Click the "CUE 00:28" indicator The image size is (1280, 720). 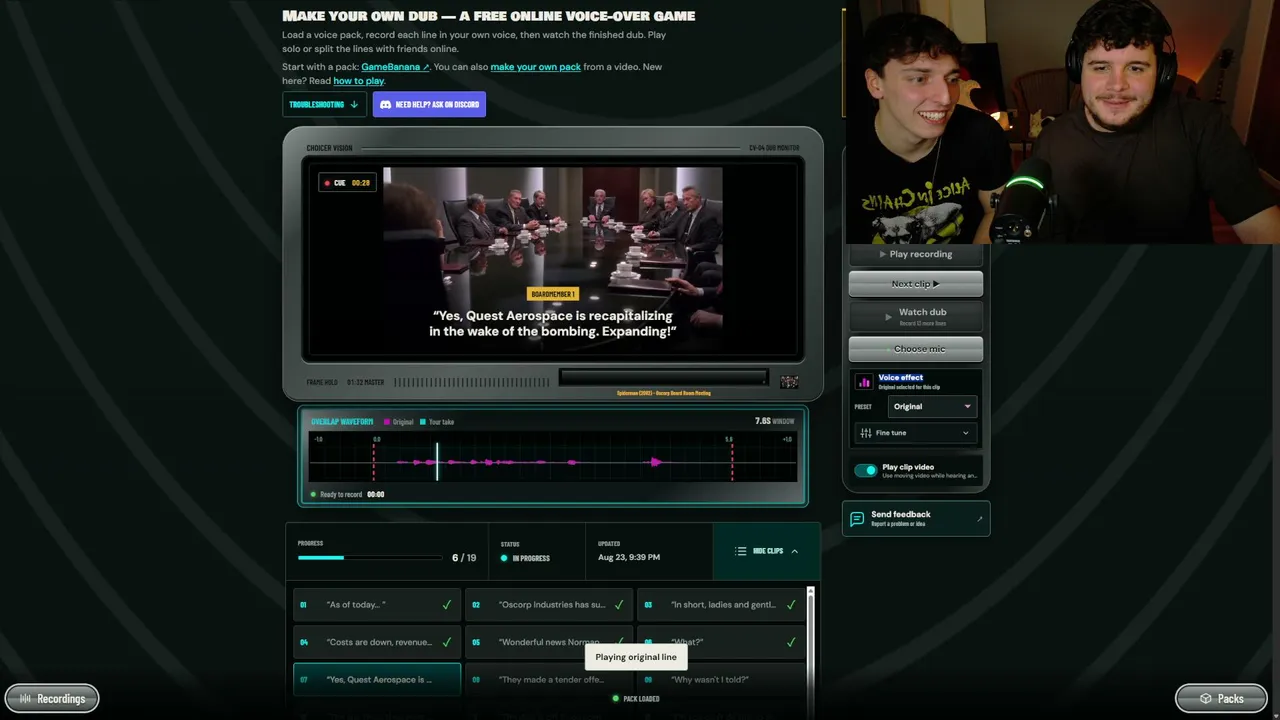[346, 183]
